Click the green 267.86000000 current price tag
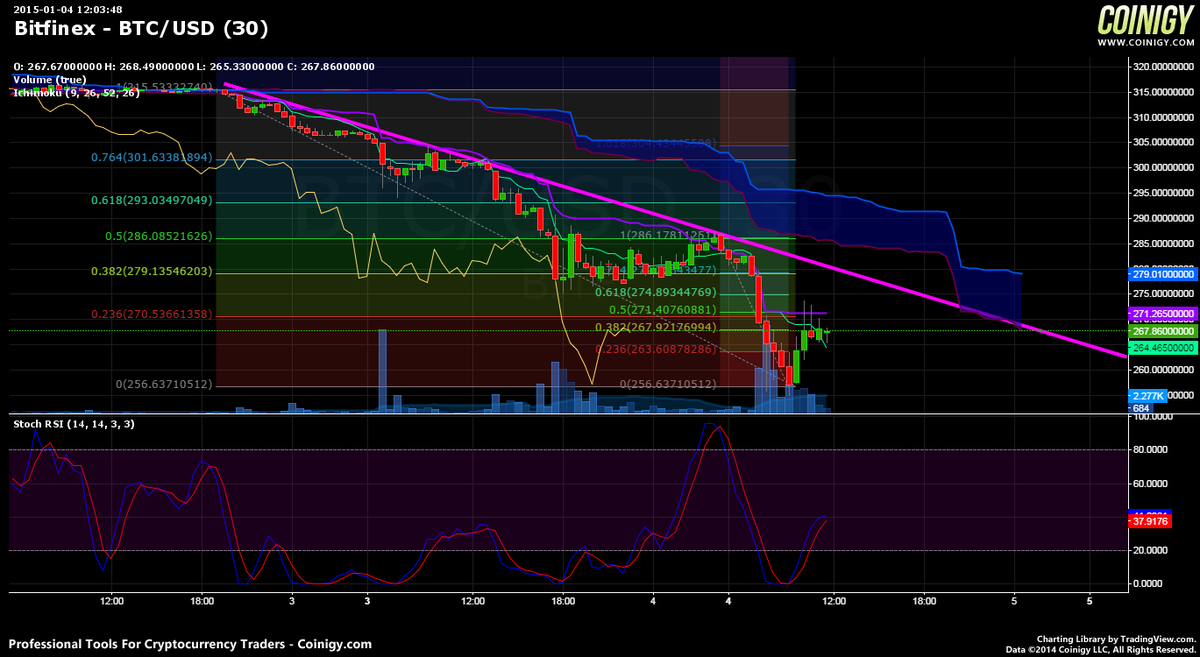This screenshot has width=1200, height=657. point(1164,330)
